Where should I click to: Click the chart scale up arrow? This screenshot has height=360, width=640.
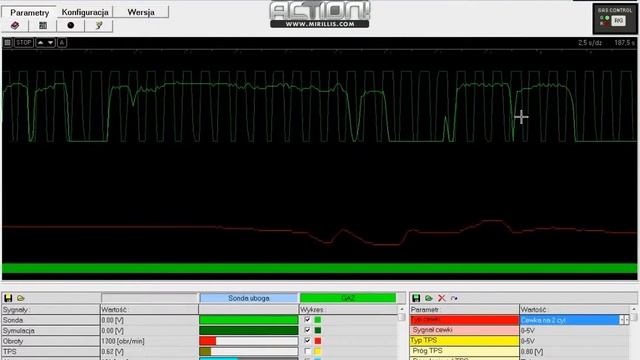(40, 42)
